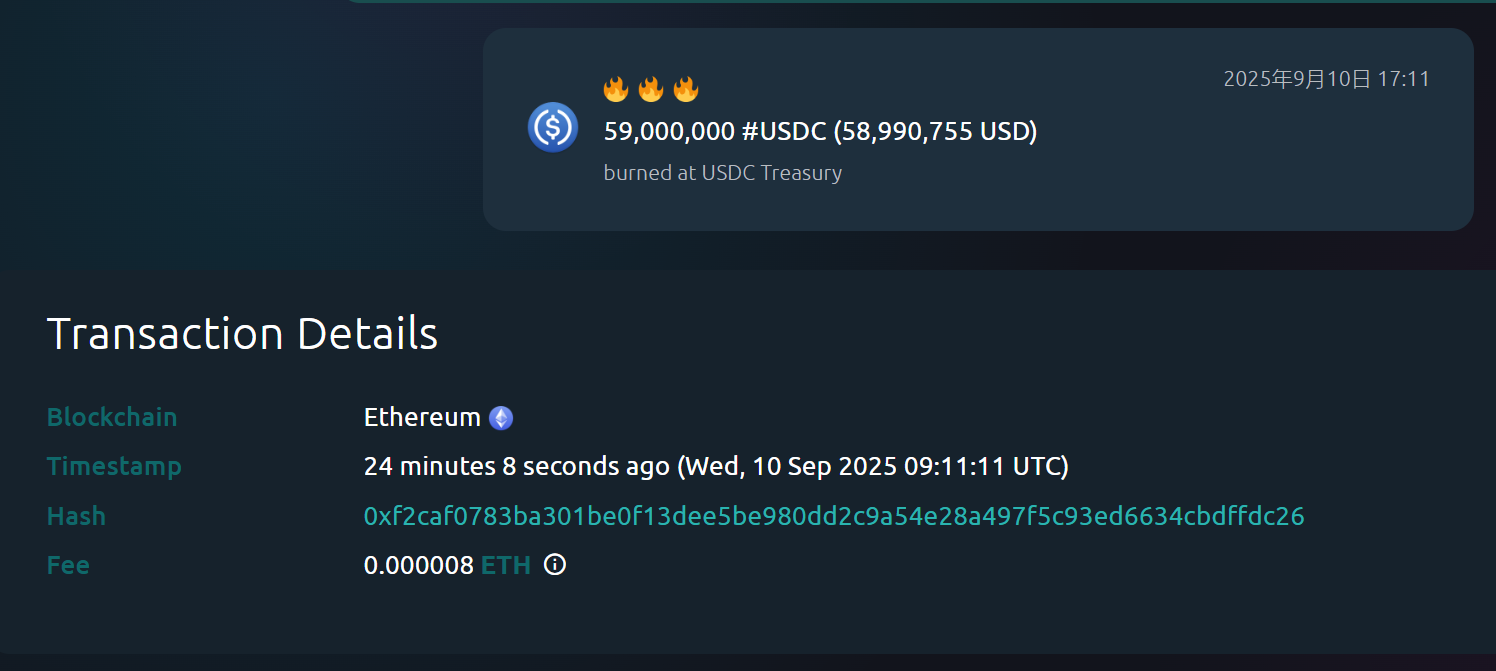The image size is (1496, 671).
Task: Open the transaction hash starting with 0xf2caf
Action: pyautogui.click(x=834, y=515)
